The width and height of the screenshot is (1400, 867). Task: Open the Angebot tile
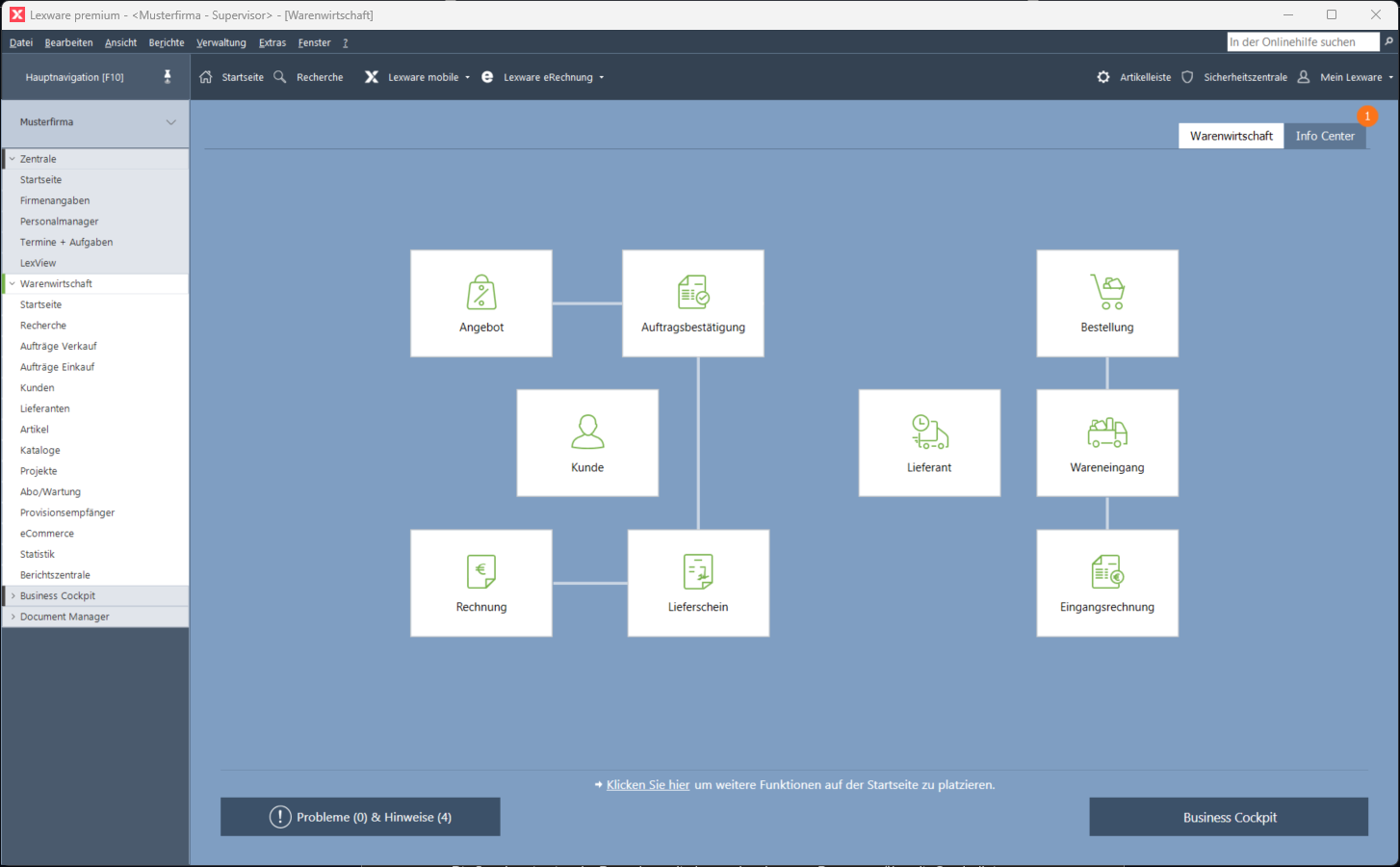481,303
